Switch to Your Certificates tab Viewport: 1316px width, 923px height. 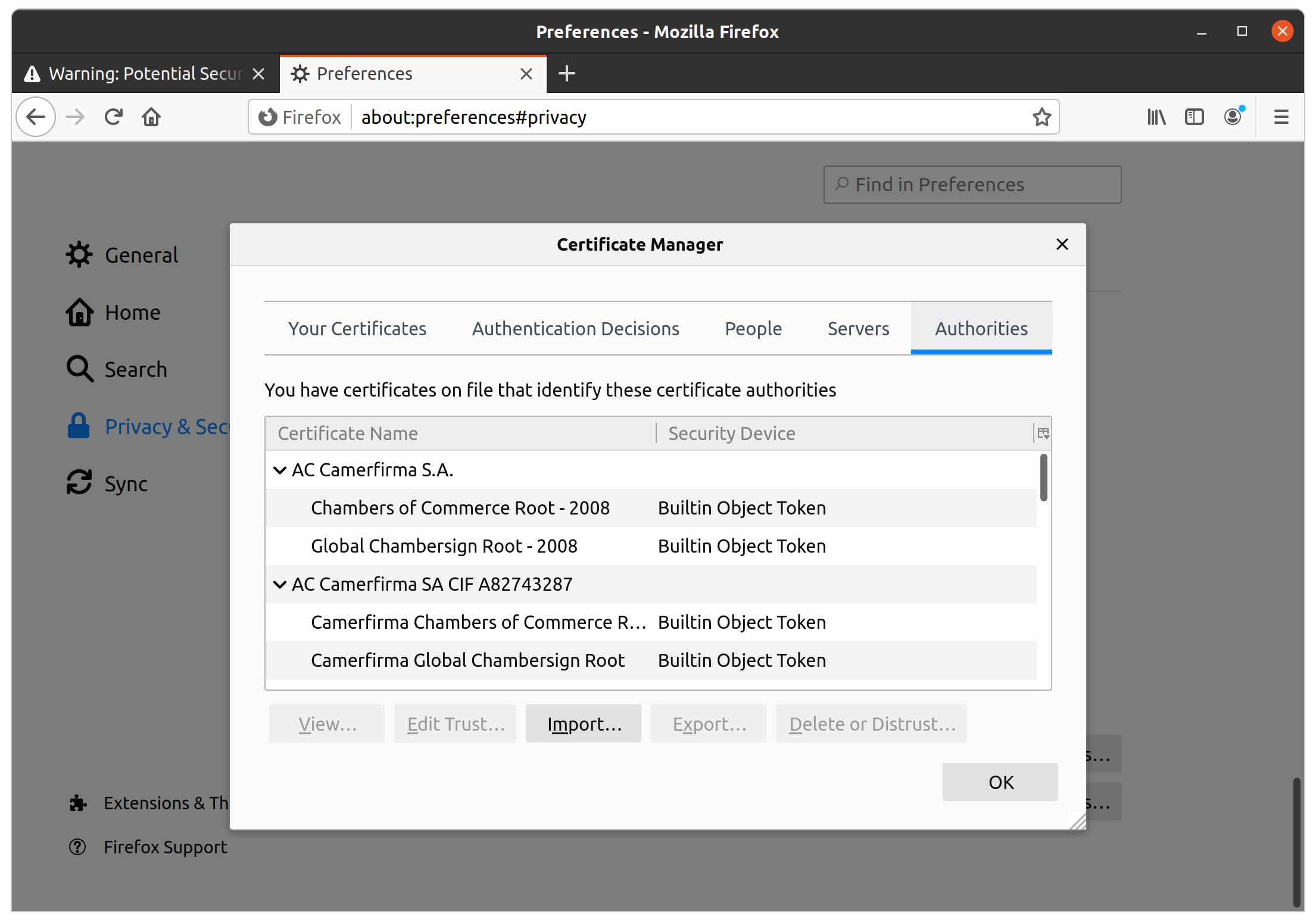pos(357,329)
